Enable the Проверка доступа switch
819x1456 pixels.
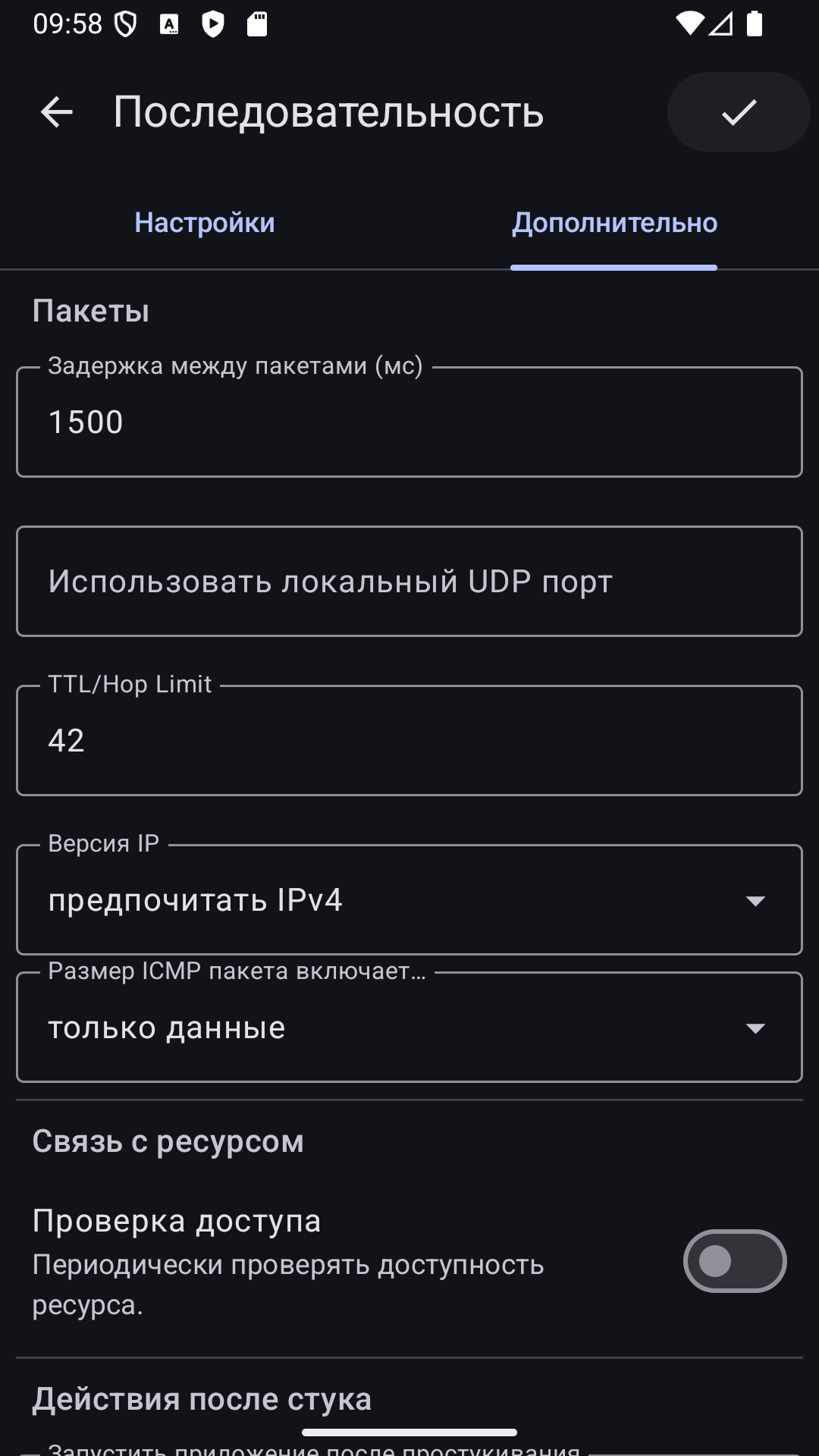pyautogui.click(x=734, y=1261)
